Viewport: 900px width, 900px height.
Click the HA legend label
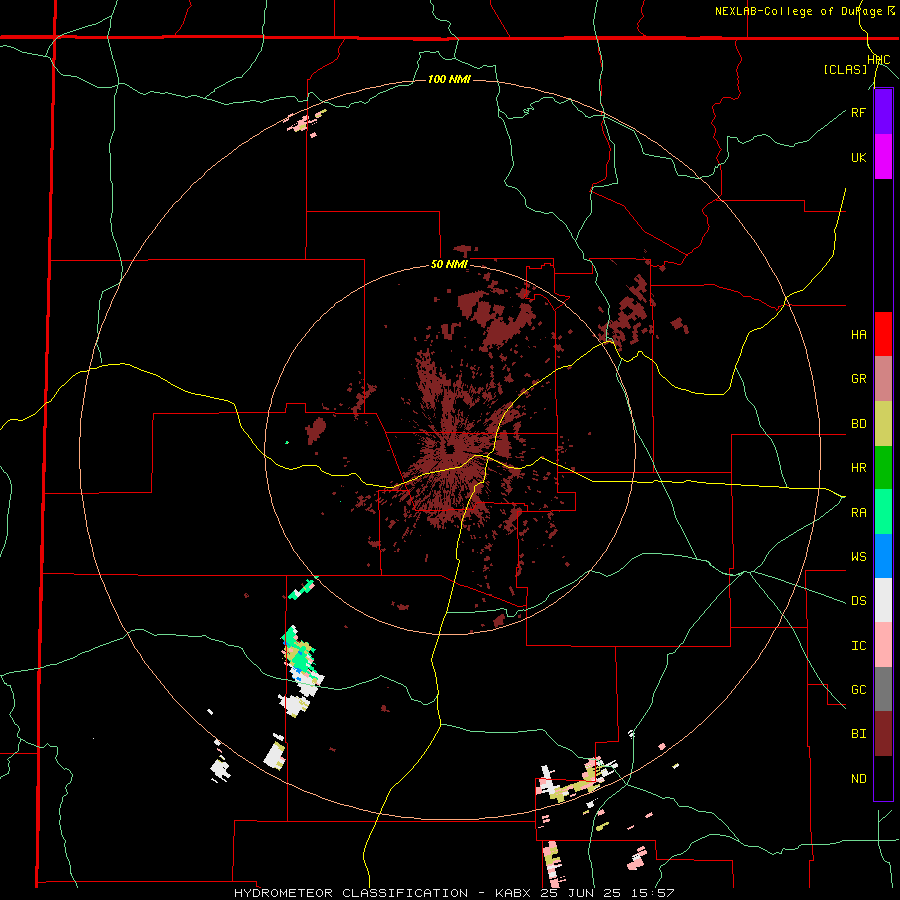pos(858,335)
